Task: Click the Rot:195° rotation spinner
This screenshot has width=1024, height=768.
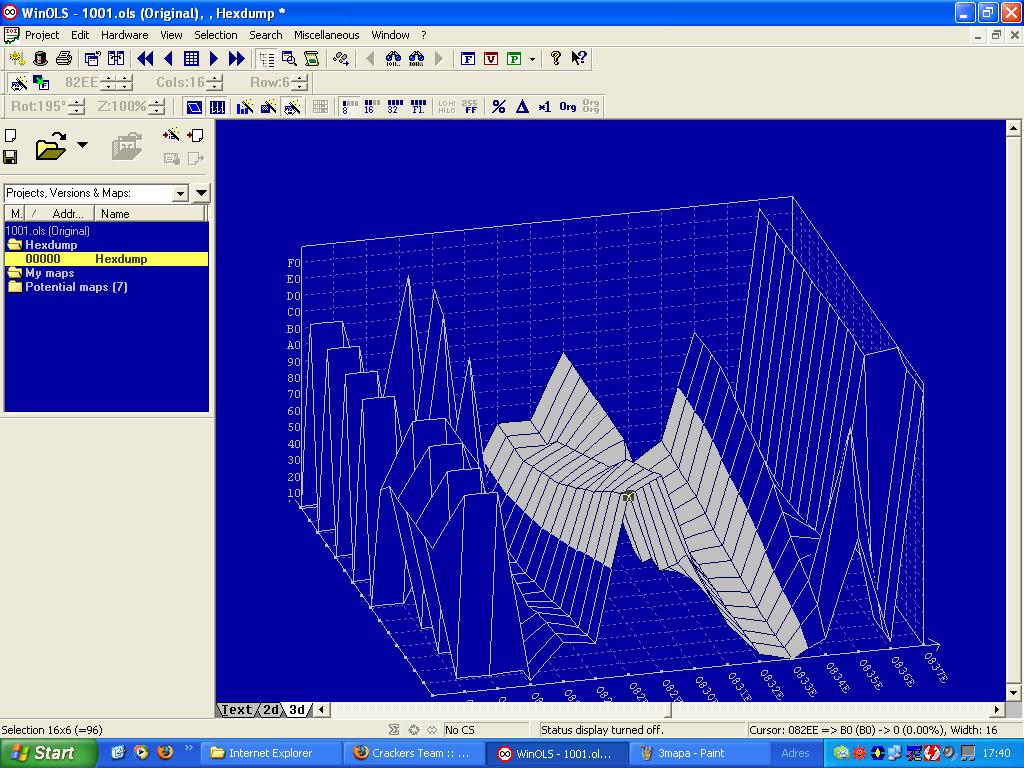Action: pyautogui.click(x=76, y=106)
